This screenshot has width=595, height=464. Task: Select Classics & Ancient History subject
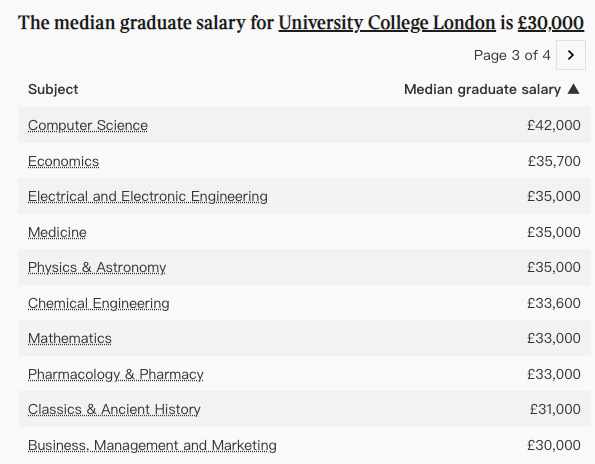pyautogui.click(x=114, y=409)
